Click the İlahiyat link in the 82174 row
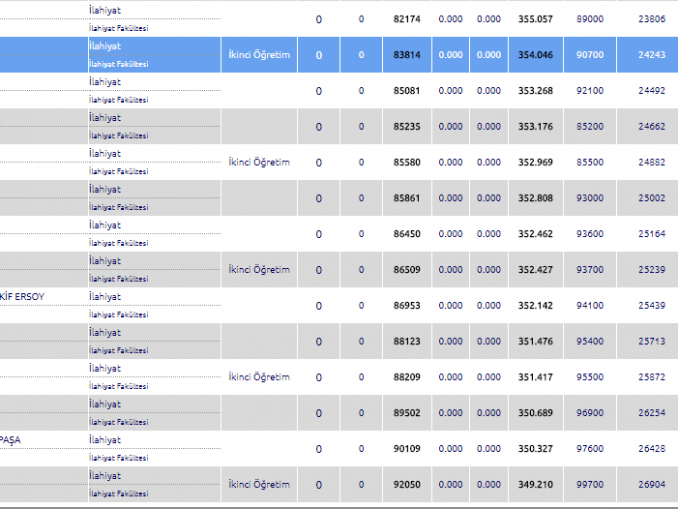The width and height of the screenshot is (678, 509). tap(104, 10)
